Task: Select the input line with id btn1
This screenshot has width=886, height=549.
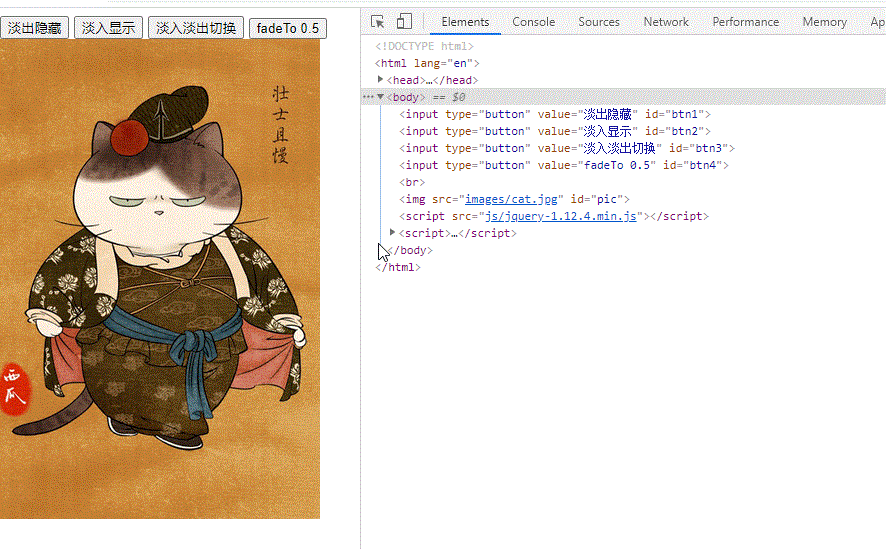Action: 555,114
